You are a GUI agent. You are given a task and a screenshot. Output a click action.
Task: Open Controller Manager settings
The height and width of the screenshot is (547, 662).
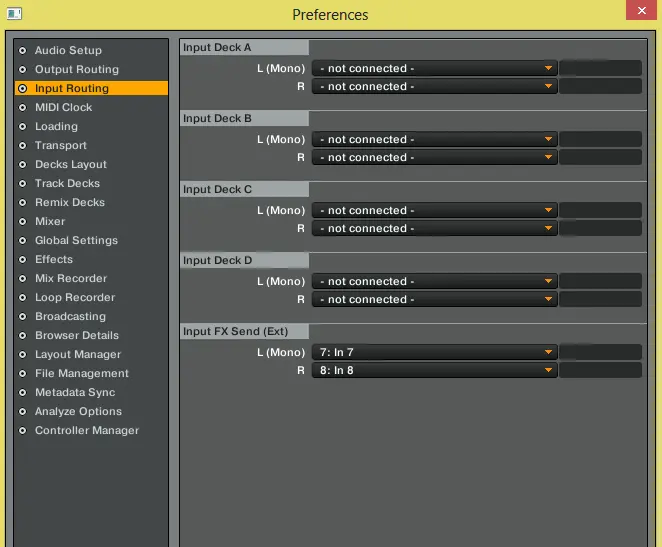86,430
